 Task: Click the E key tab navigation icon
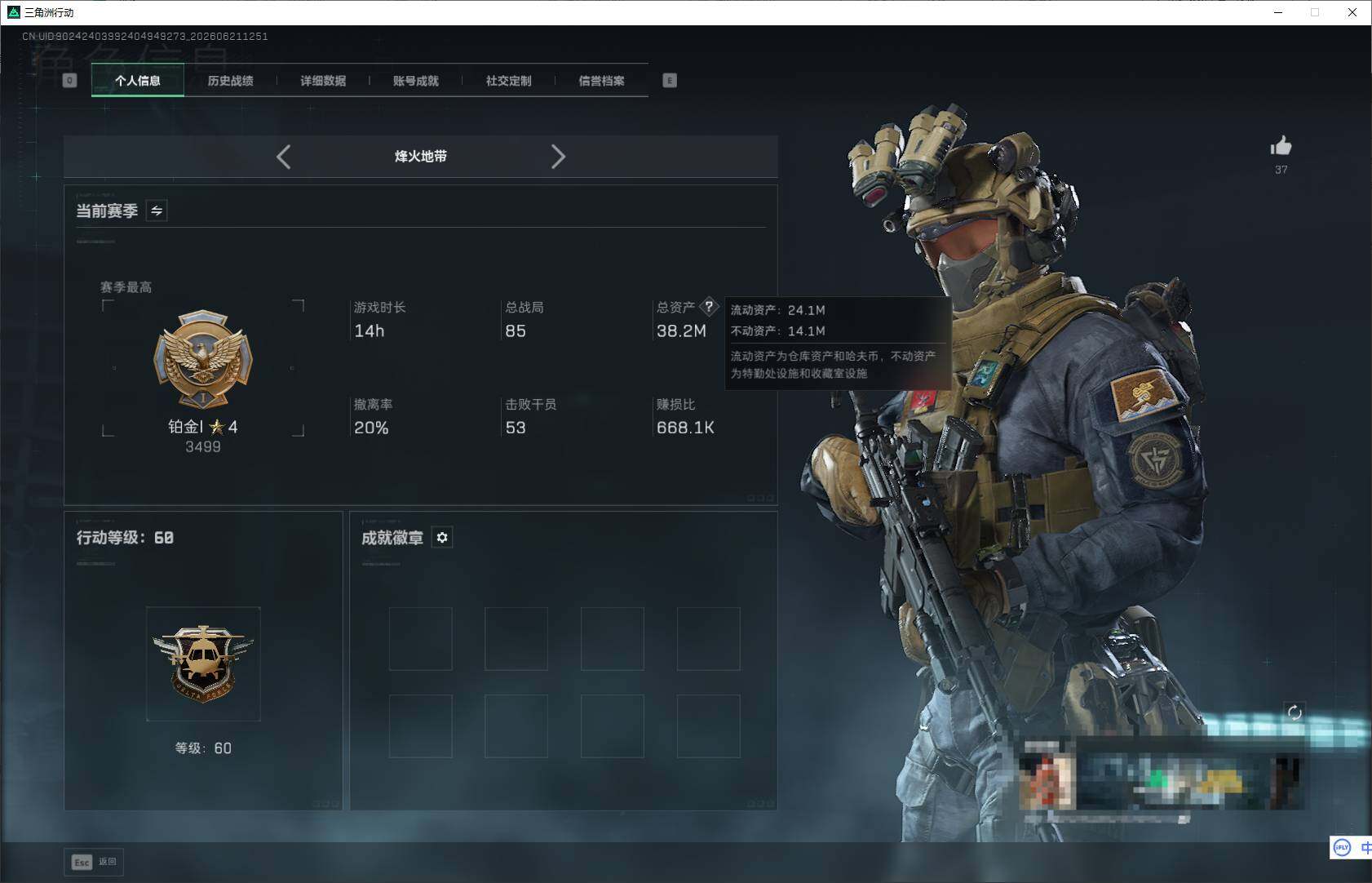pyautogui.click(x=670, y=80)
